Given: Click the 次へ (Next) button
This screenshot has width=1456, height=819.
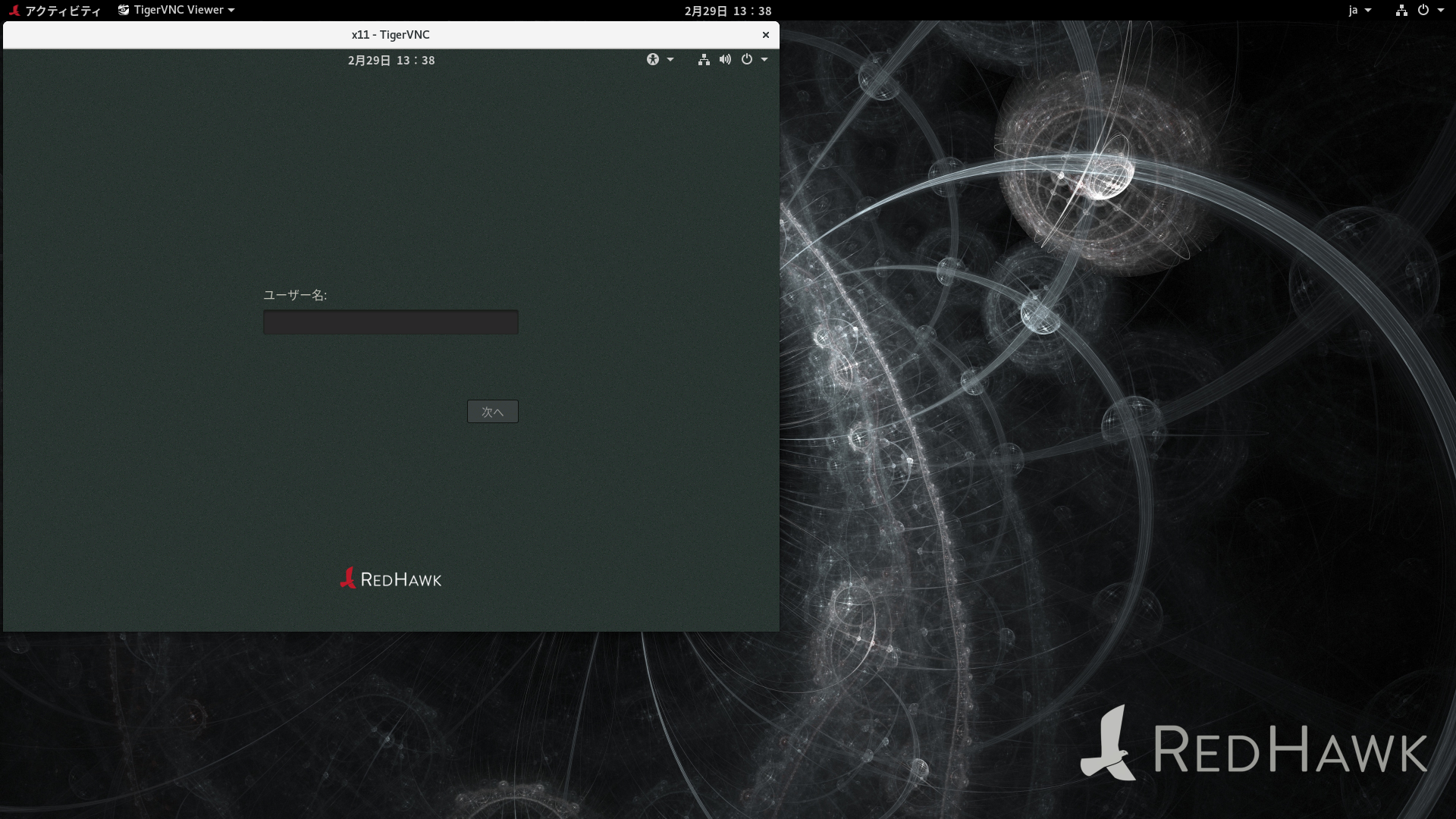Looking at the screenshot, I should point(493,412).
